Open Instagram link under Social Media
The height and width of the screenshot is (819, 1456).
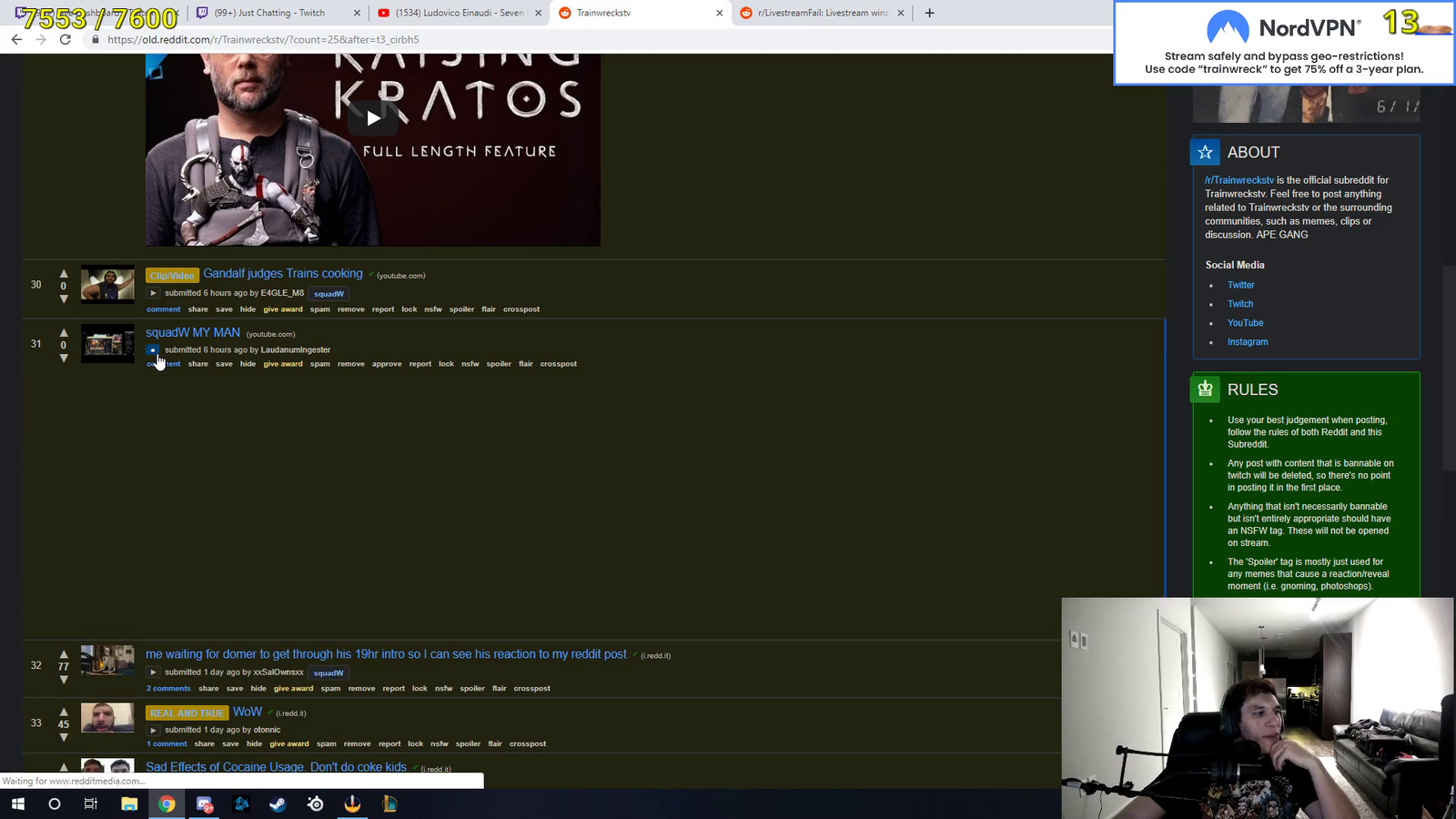[1248, 342]
